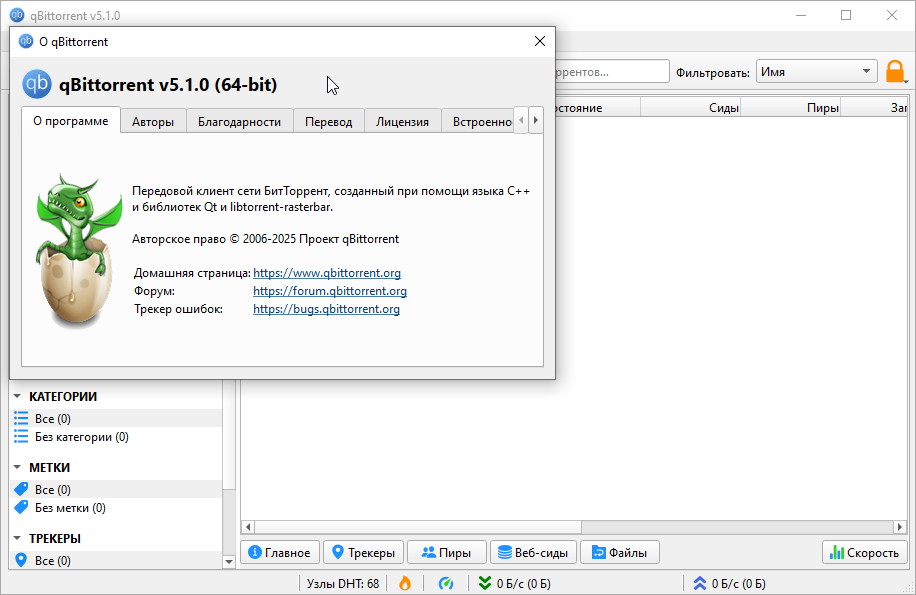
Task: Click the Пиры button in bottom panel
Action: click(x=447, y=552)
